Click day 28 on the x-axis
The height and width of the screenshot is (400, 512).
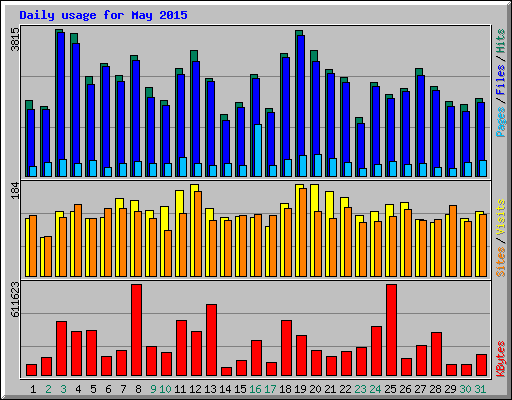click(435, 389)
